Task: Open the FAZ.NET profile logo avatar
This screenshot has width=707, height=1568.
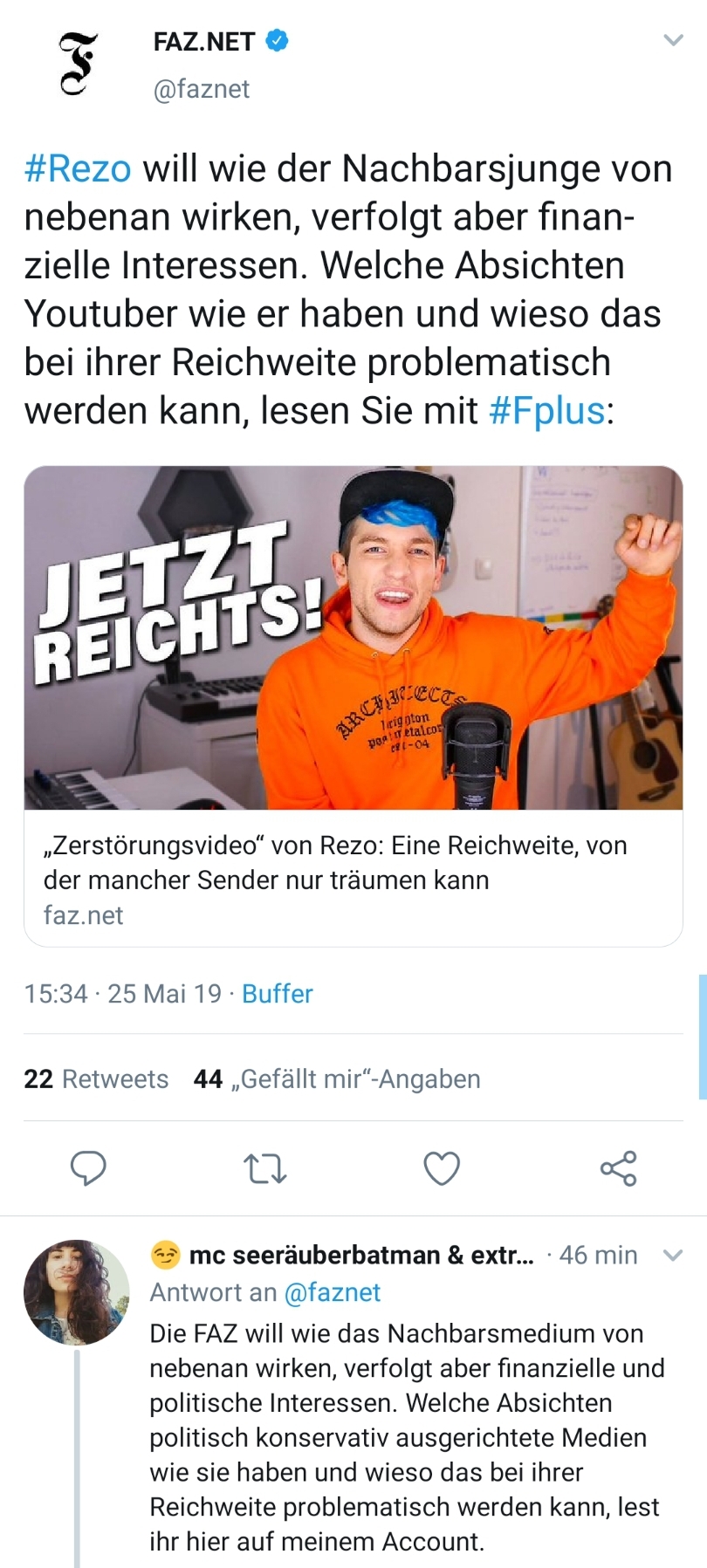Action: 77,64
